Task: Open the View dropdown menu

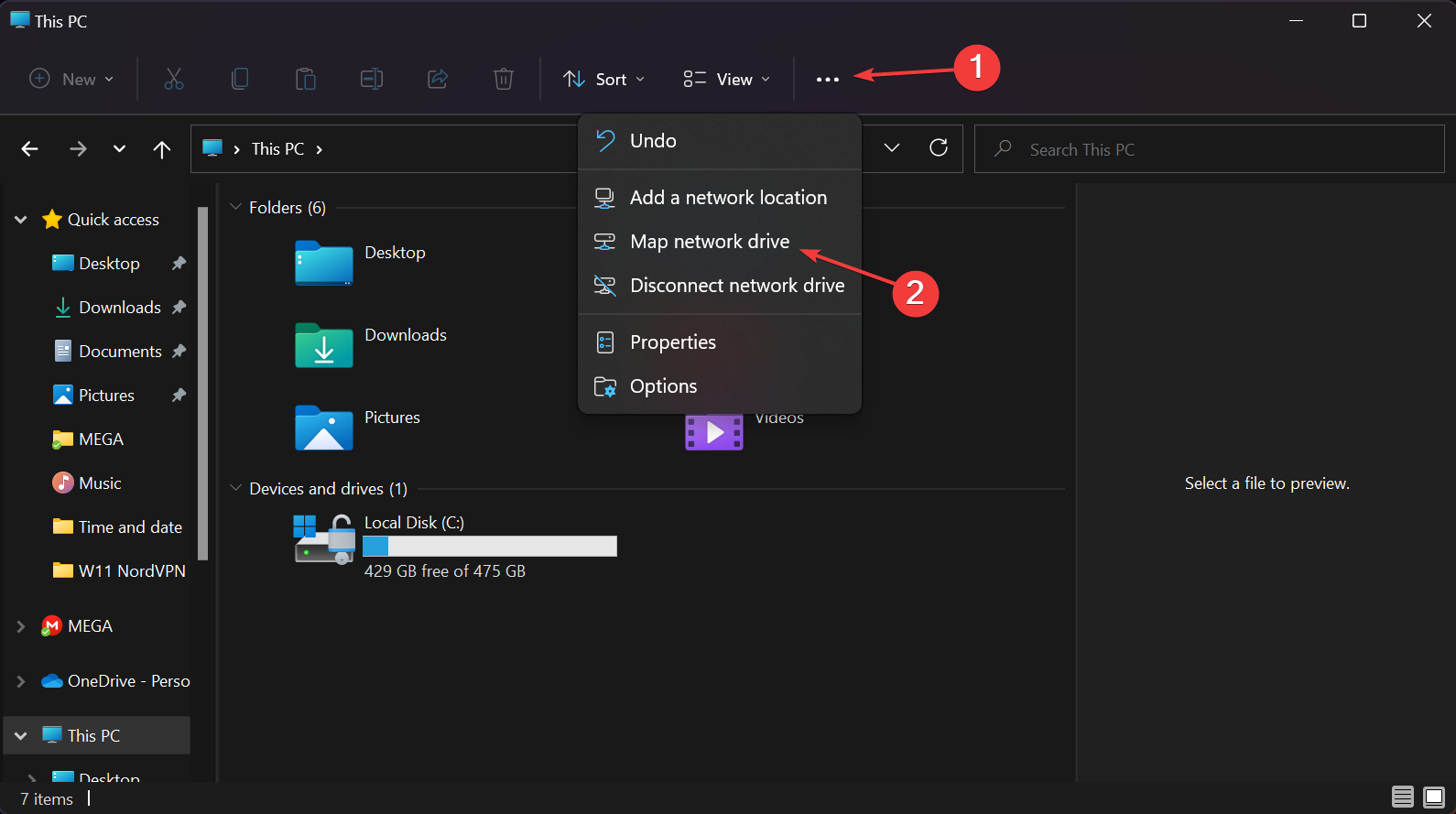Action: (727, 80)
